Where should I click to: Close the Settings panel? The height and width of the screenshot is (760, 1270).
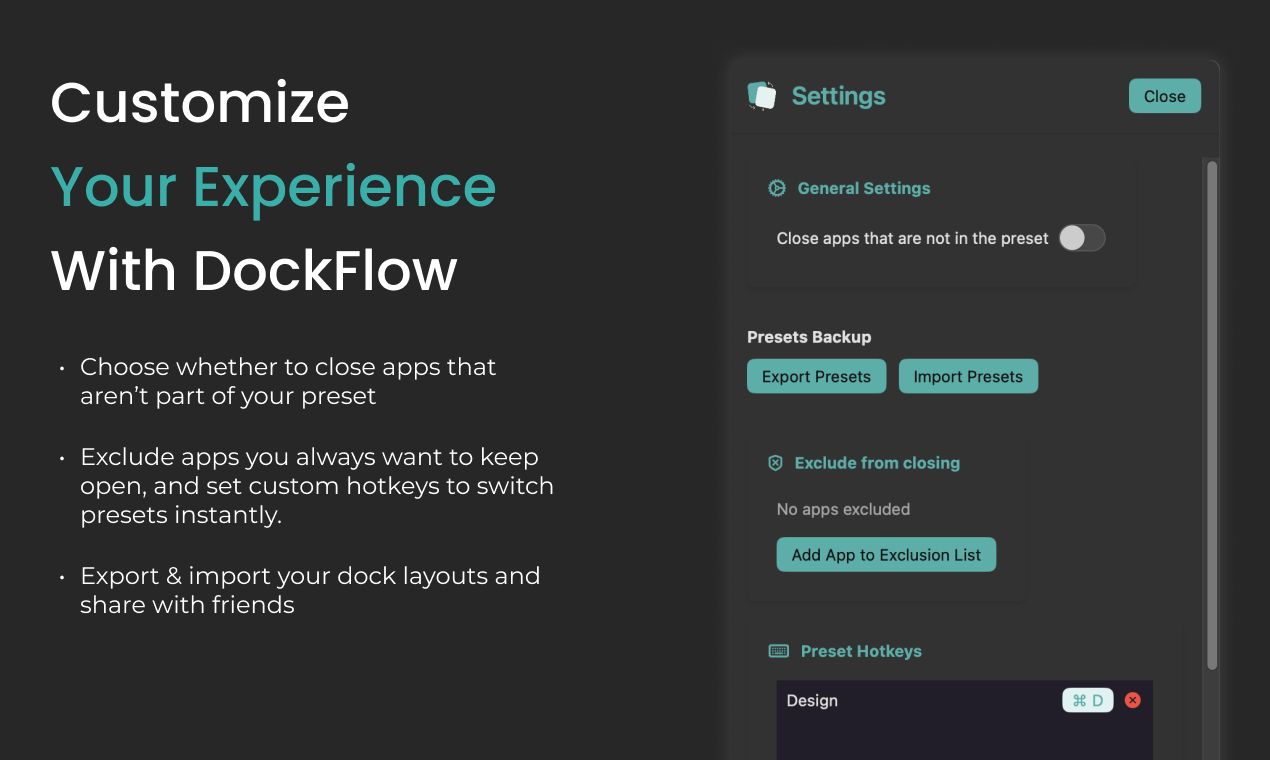point(1165,96)
